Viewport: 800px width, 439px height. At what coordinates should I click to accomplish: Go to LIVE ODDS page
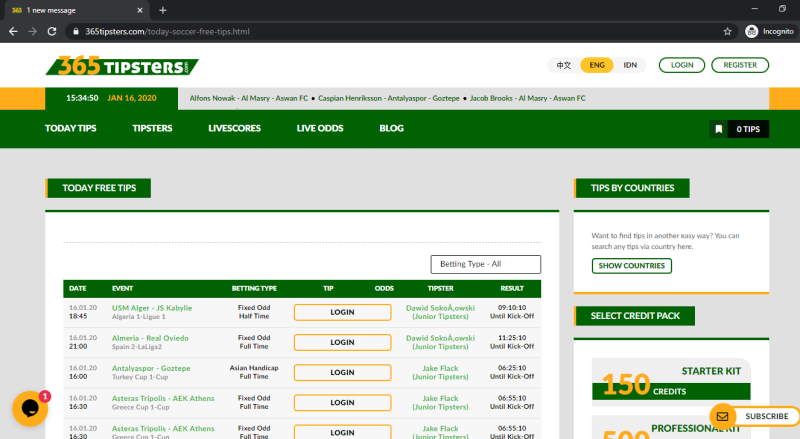320,129
